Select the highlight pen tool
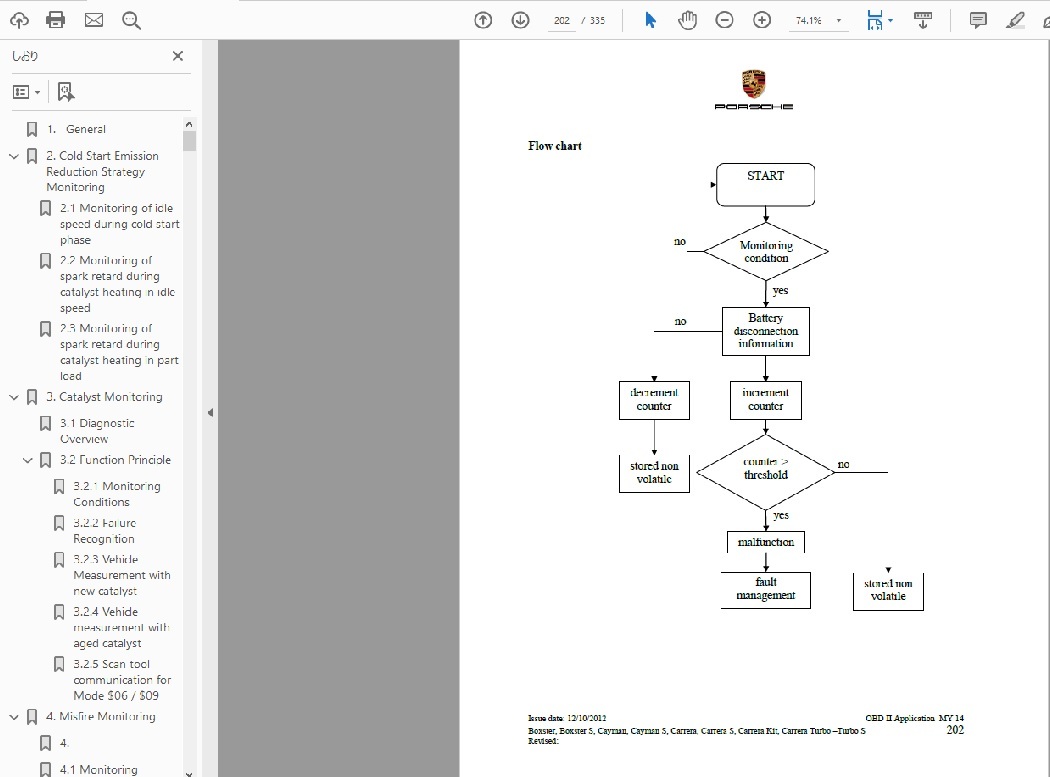 (x=1015, y=20)
